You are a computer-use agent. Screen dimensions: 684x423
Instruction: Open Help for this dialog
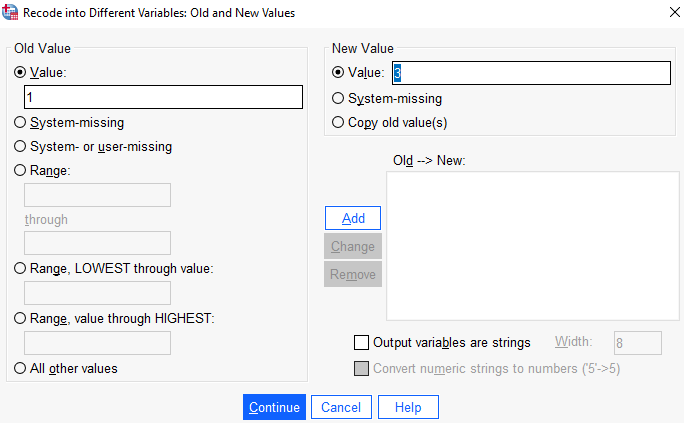(408, 407)
